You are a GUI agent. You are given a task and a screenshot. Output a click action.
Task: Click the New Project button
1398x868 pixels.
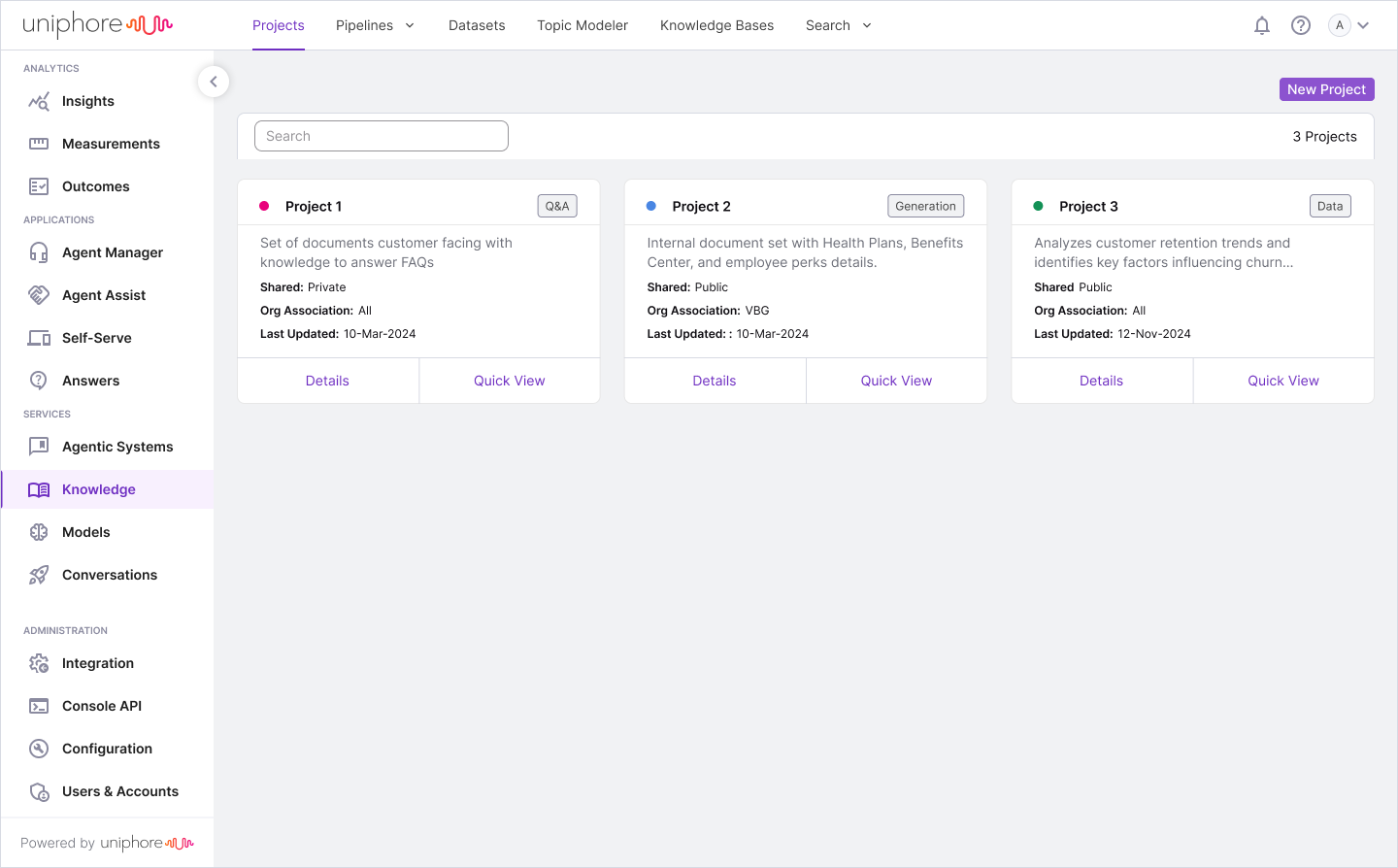click(1326, 89)
